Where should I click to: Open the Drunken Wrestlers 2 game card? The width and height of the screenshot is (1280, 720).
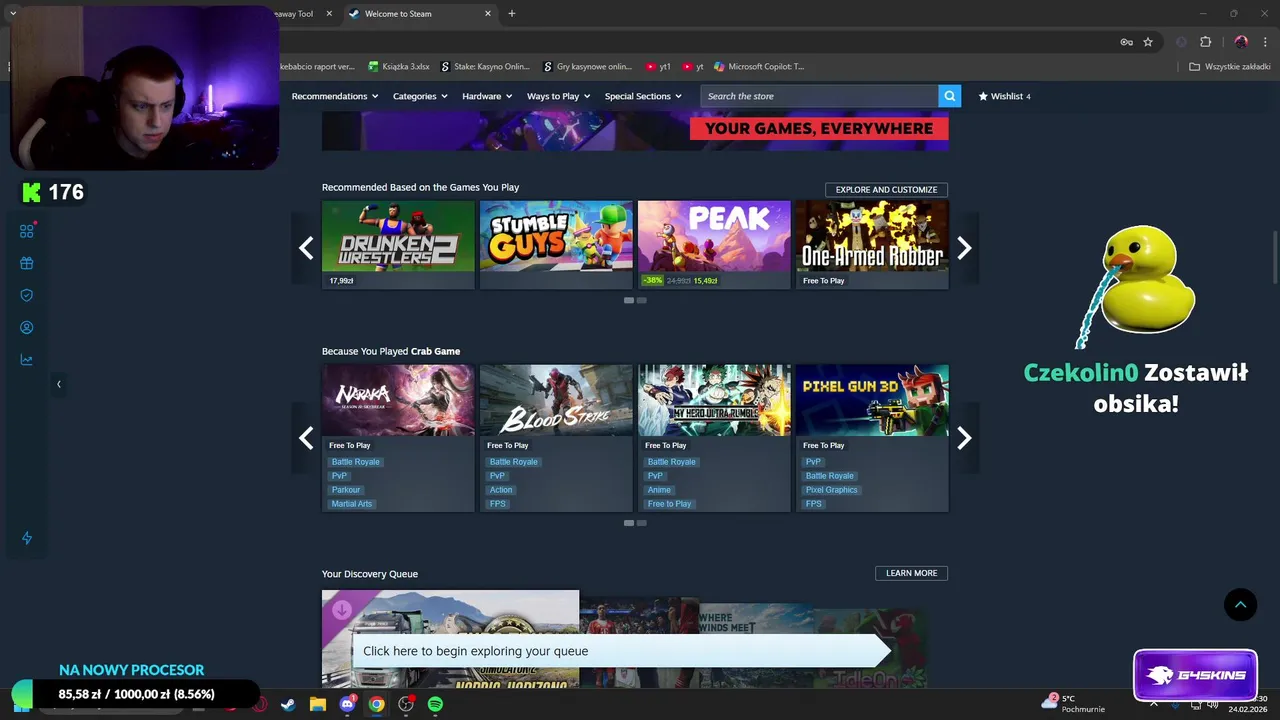click(398, 244)
